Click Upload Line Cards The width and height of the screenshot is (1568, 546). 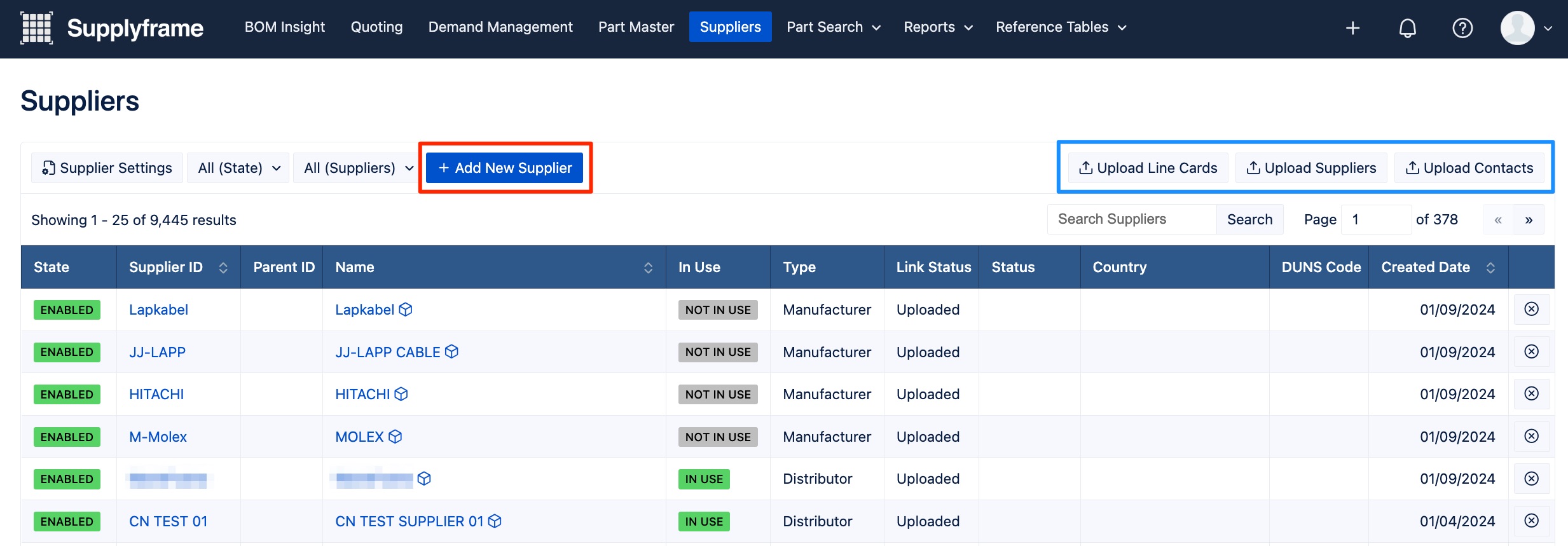1148,168
